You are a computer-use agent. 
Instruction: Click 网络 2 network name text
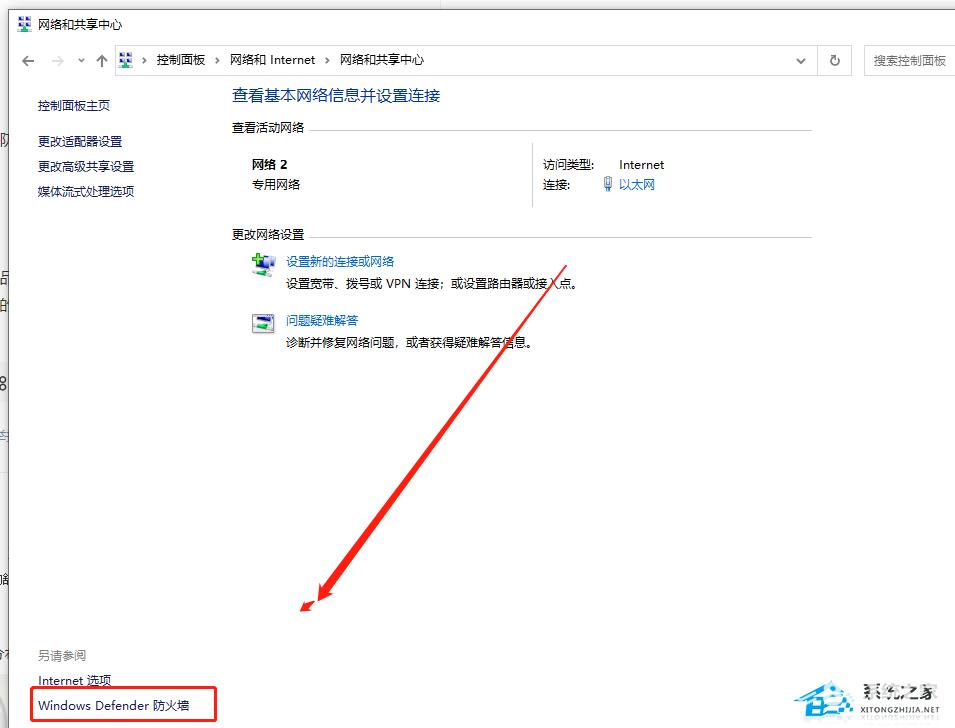pyautogui.click(x=269, y=164)
